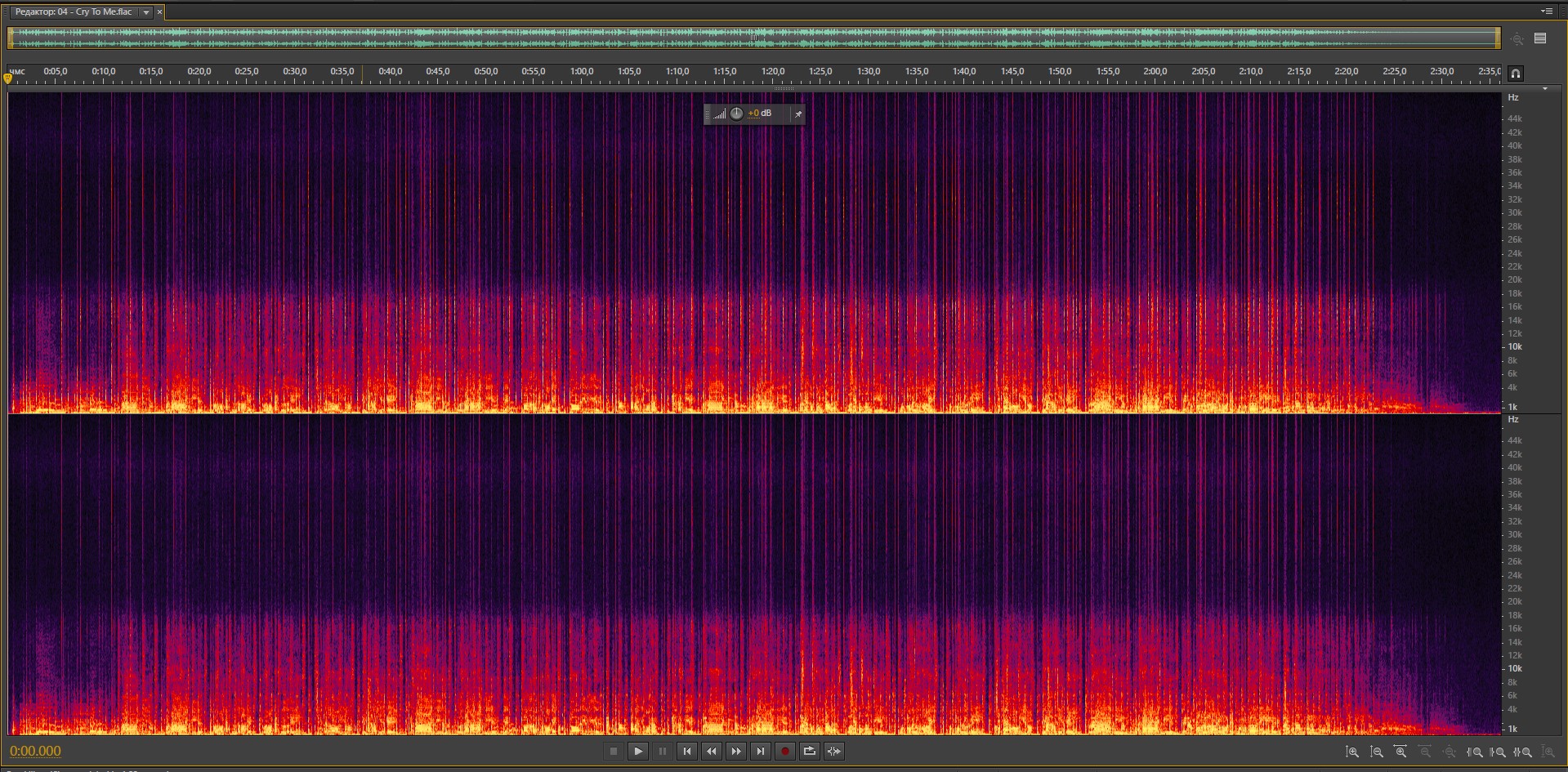Click the rewind button
The height and width of the screenshot is (772, 1568).
click(x=711, y=752)
